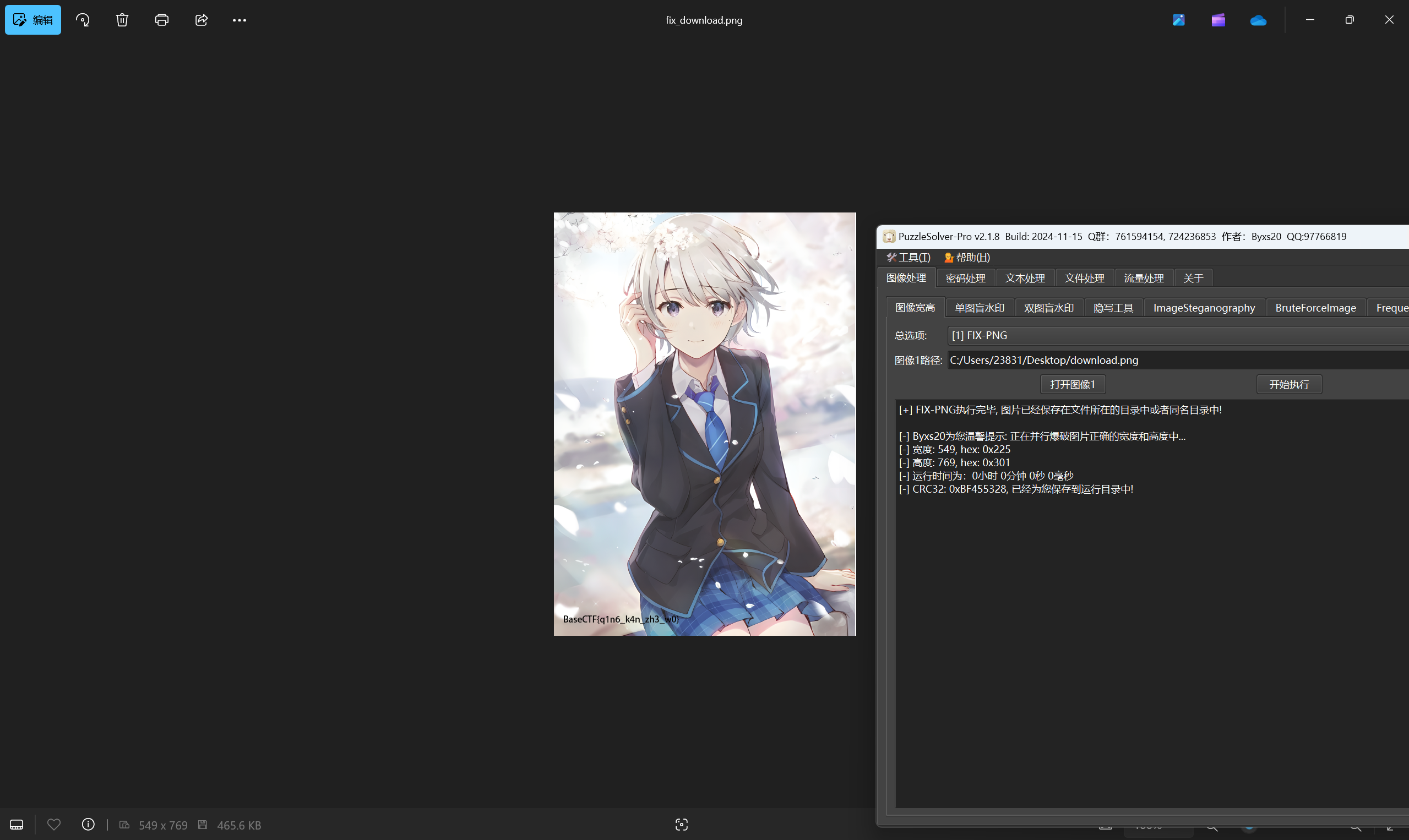Open the Designer app icon in title bar
The image size is (1409, 840).
[x=1179, y=20]
